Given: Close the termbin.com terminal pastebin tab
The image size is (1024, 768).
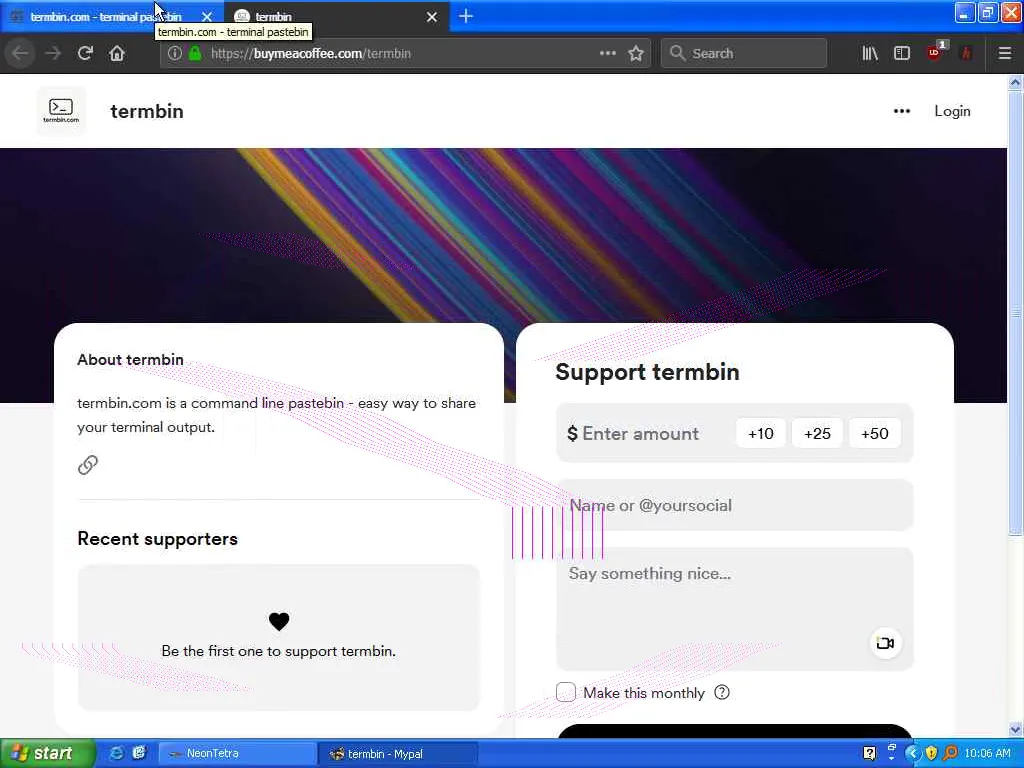Looking at the screenshot, I should click(207, 16).
